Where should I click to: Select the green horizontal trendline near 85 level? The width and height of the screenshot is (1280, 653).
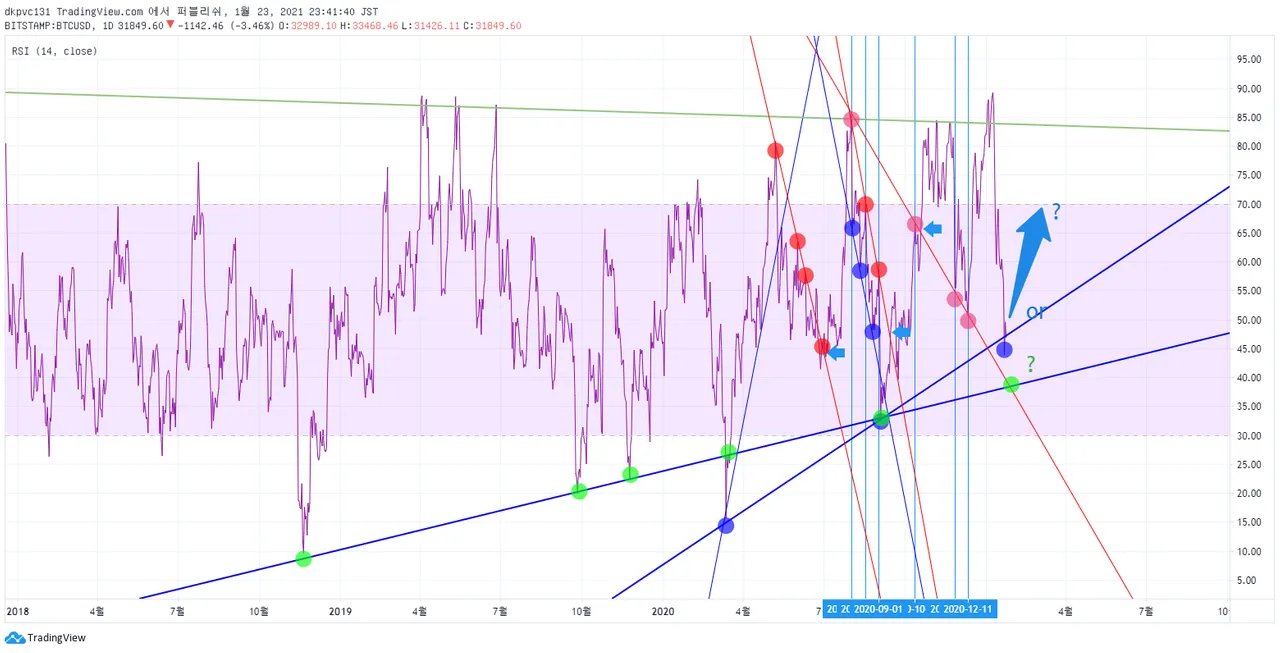pyautogui.click(x=617, y=111)
